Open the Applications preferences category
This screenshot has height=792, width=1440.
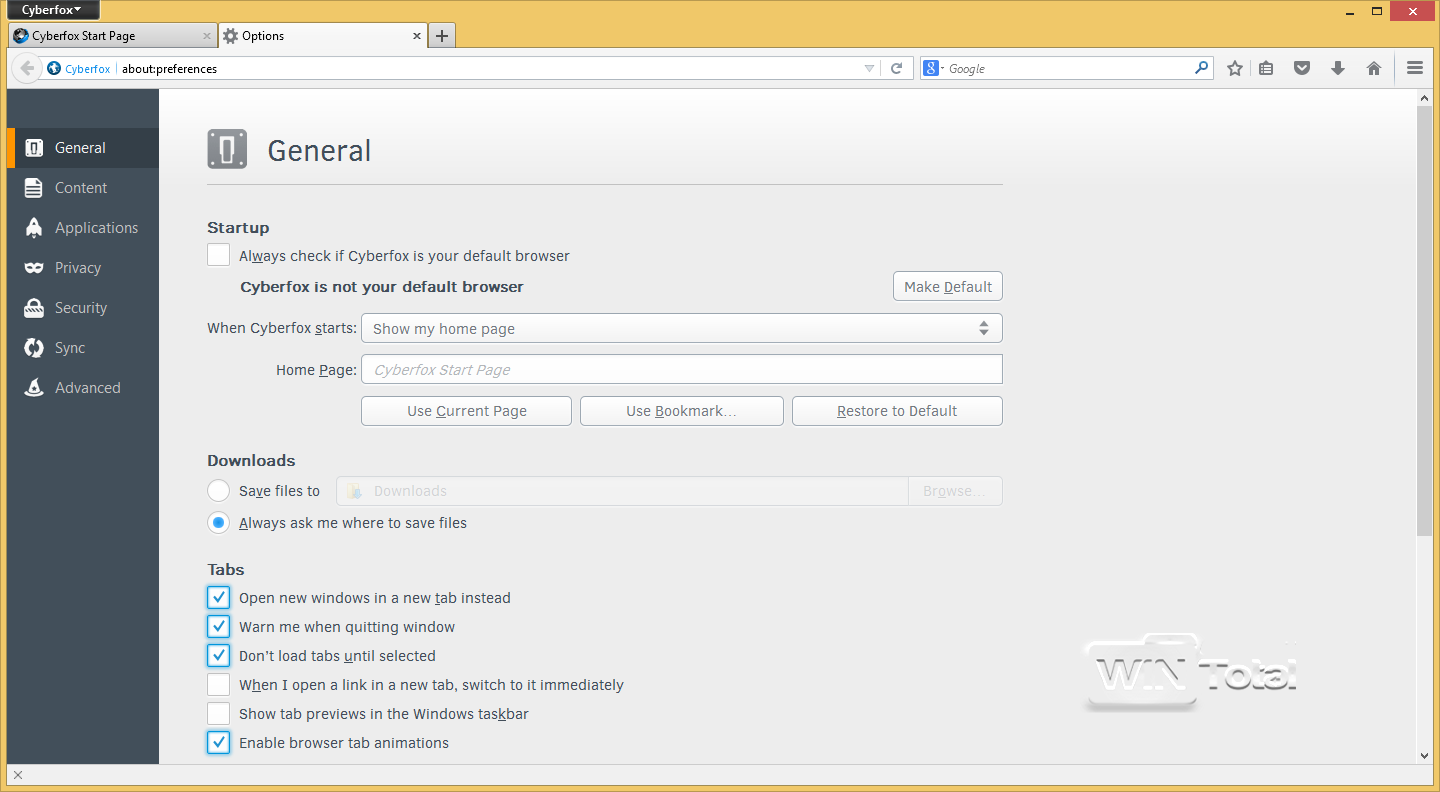pos(83,228)
